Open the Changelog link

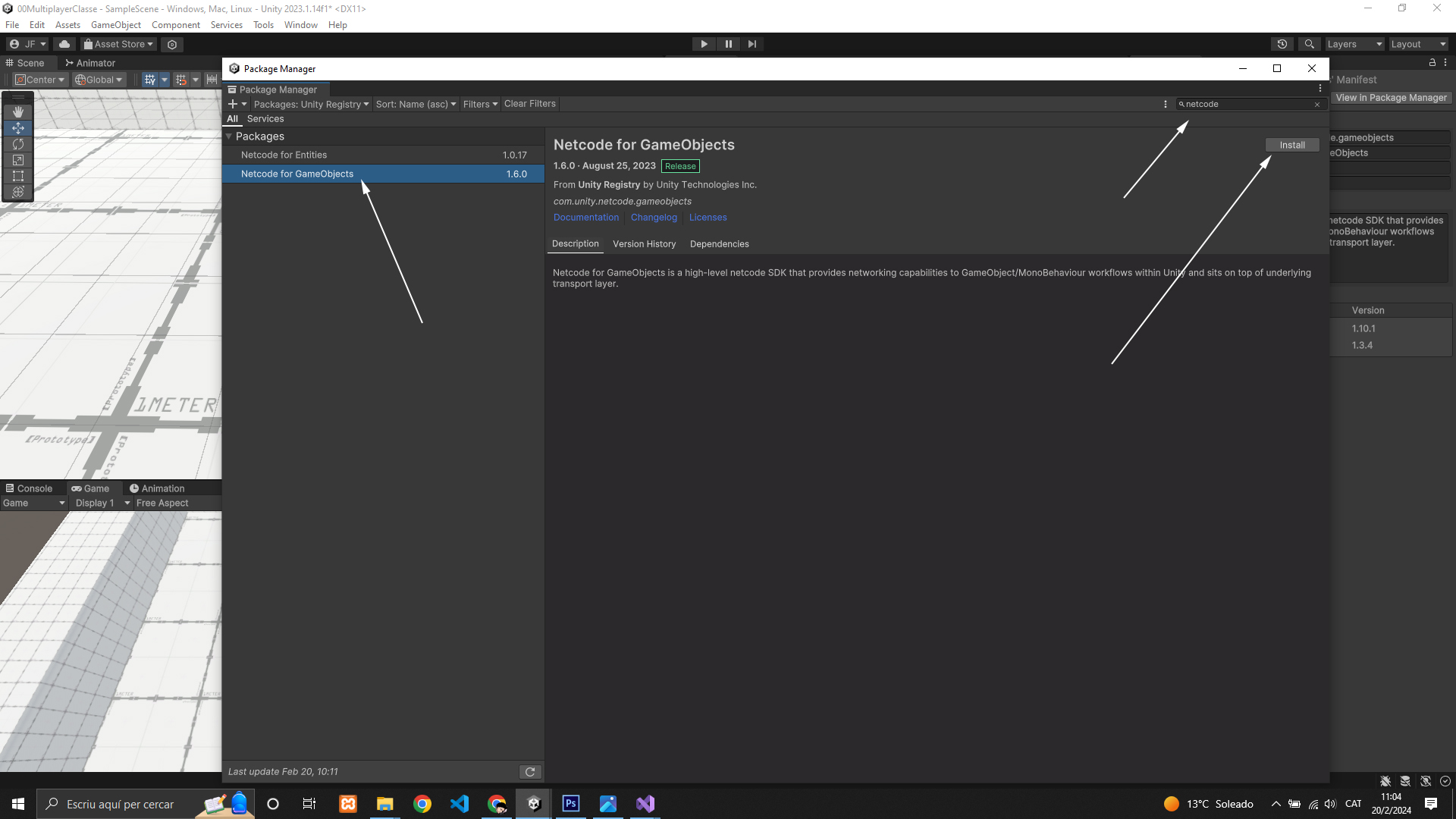tap(654, 218)
